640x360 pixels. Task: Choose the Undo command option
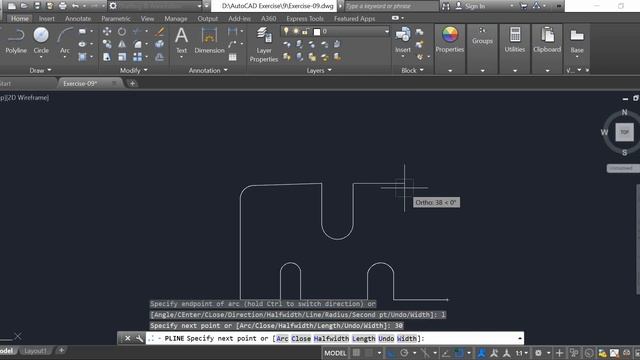pyautogui.click(x=386, y=338)
